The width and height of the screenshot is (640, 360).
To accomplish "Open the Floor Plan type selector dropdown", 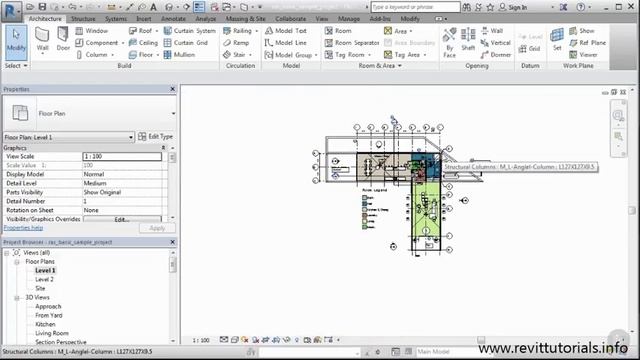I will coord(173,113).
